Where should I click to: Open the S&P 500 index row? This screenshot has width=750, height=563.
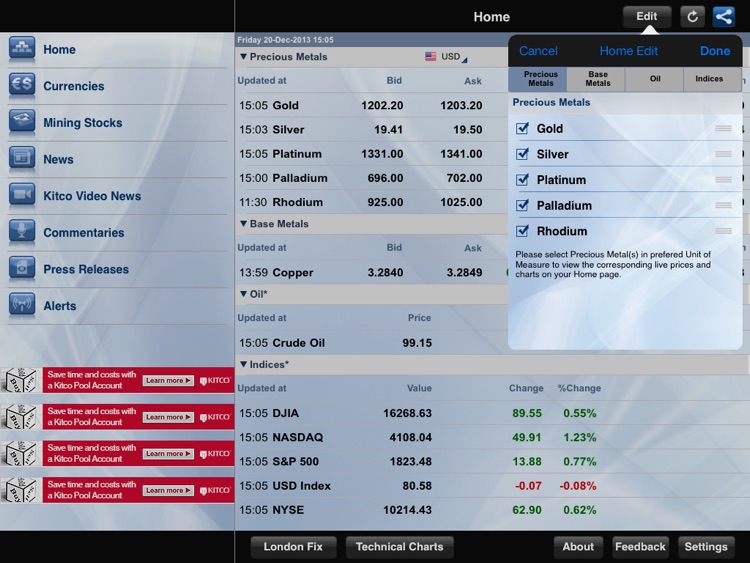pos(492,461)
